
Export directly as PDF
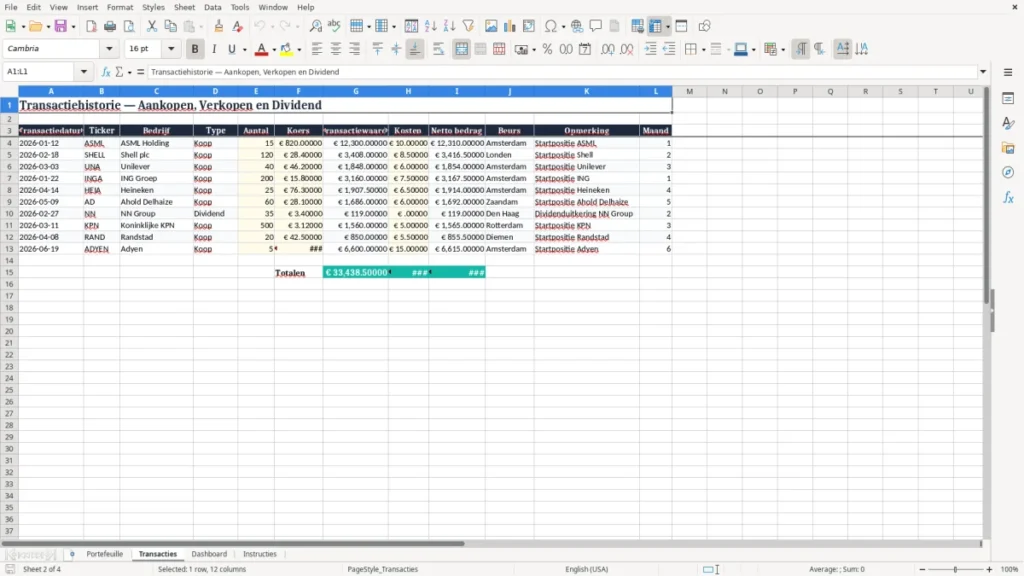click(91, 26)
